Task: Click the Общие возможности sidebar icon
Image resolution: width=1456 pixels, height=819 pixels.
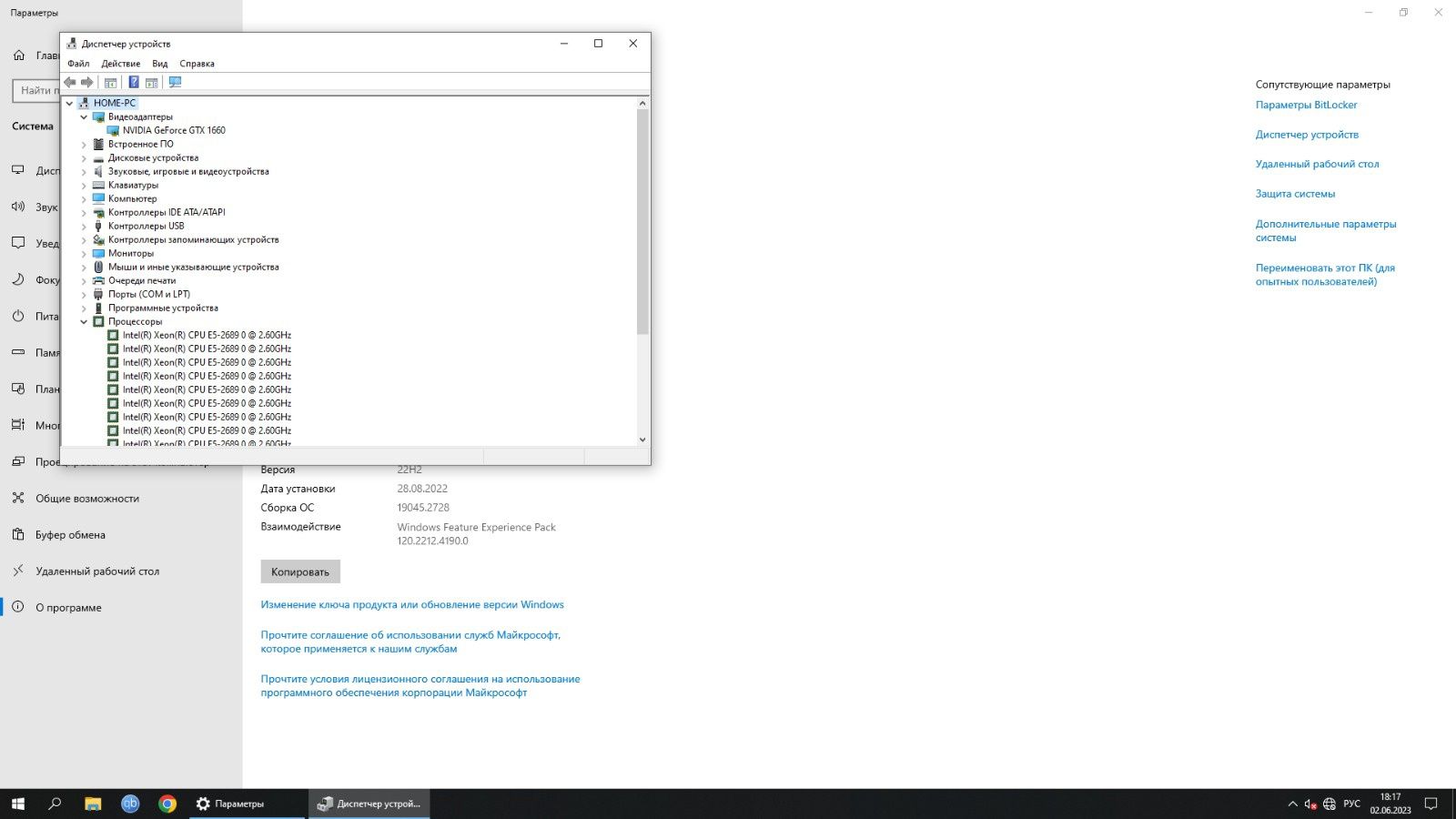Action: [x=18, y=498]
